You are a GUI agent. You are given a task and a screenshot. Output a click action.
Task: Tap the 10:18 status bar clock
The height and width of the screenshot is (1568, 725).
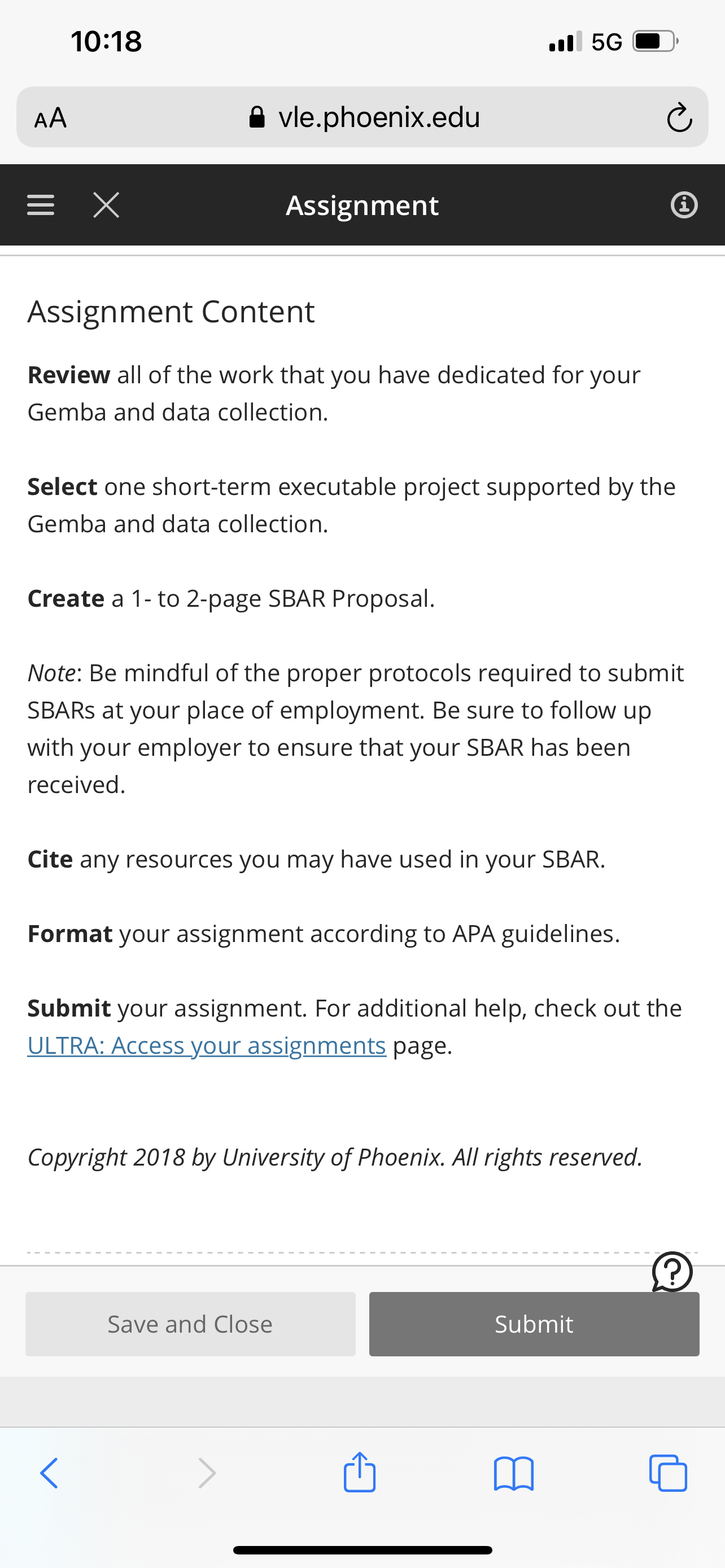tap(106, 41)
